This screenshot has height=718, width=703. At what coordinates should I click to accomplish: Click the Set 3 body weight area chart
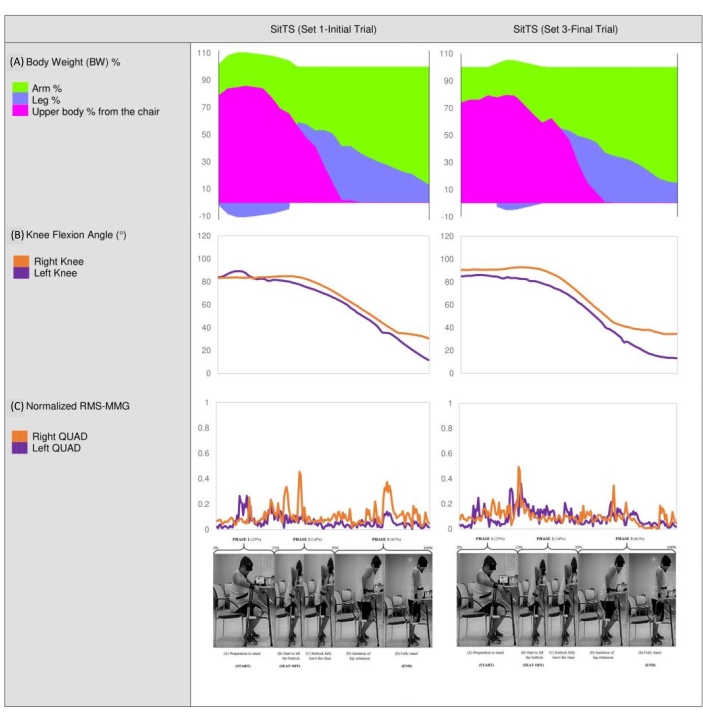click(569, 135)
